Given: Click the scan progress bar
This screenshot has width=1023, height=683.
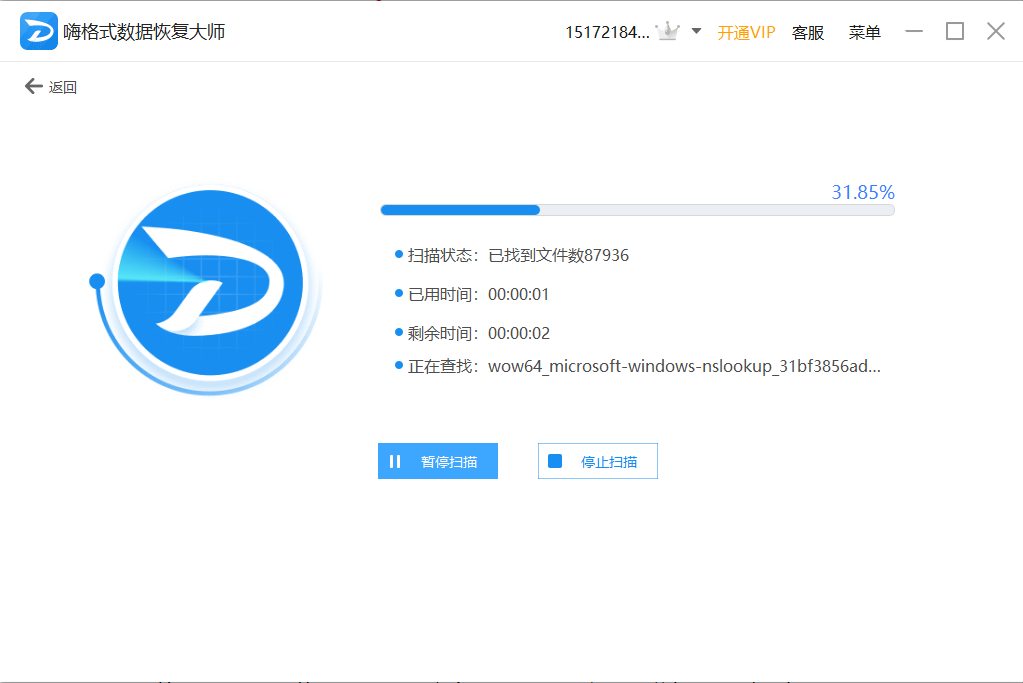Looking at the screenshot, I should 637,210.
